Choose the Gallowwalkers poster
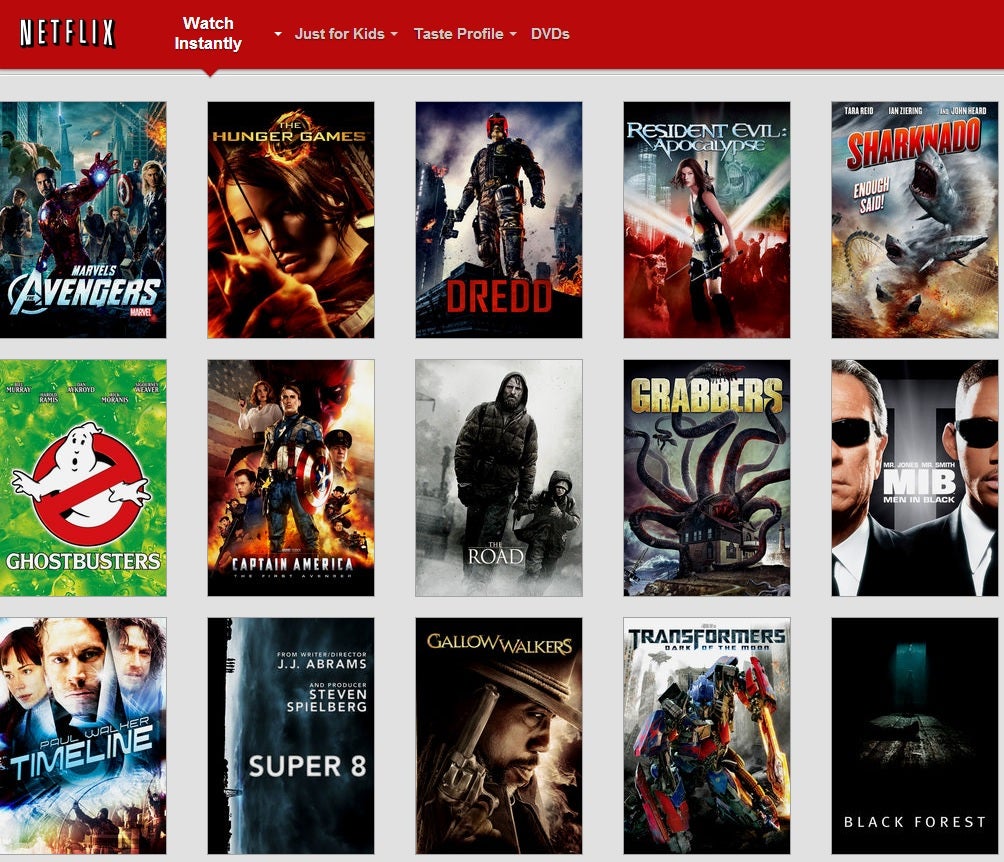This screenshot has height=862, width=1004. pyautogui.click(x=499, y=736)
